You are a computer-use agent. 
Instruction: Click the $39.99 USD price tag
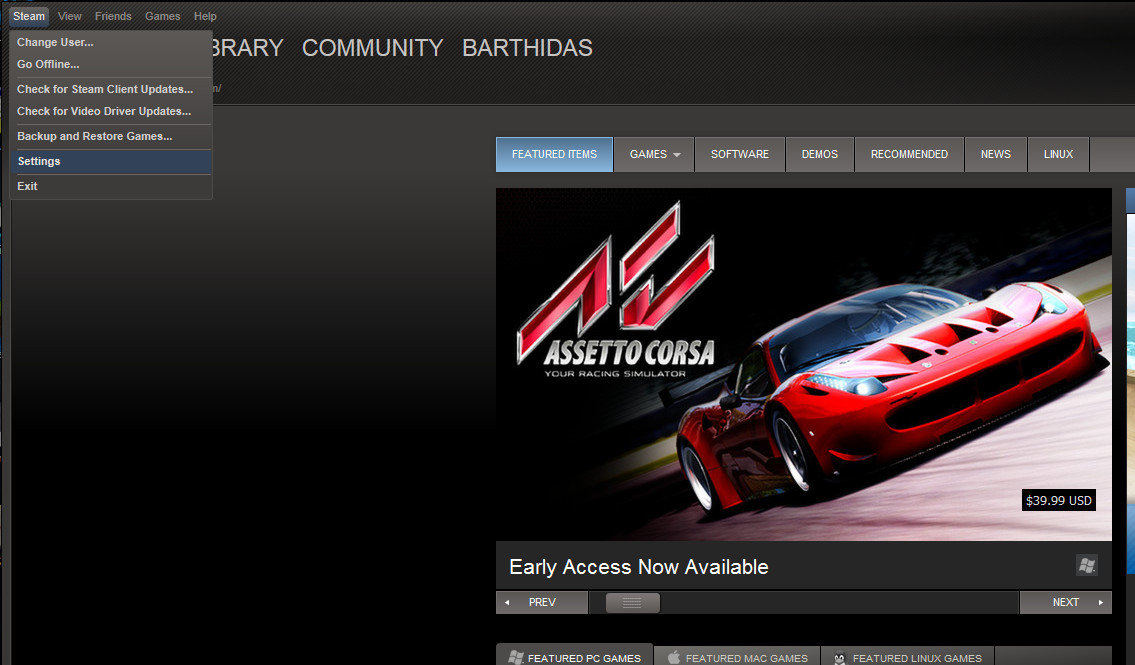(x=1058, y=500)
